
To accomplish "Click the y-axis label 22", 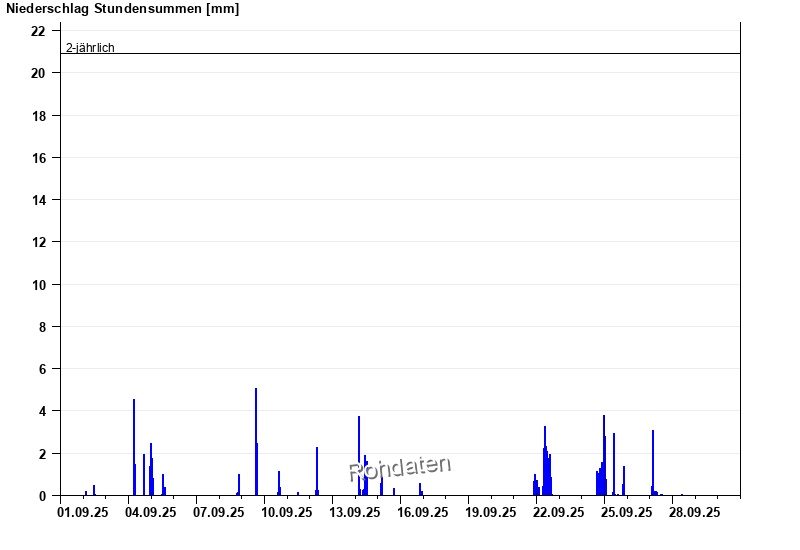I will coord(38,31).
